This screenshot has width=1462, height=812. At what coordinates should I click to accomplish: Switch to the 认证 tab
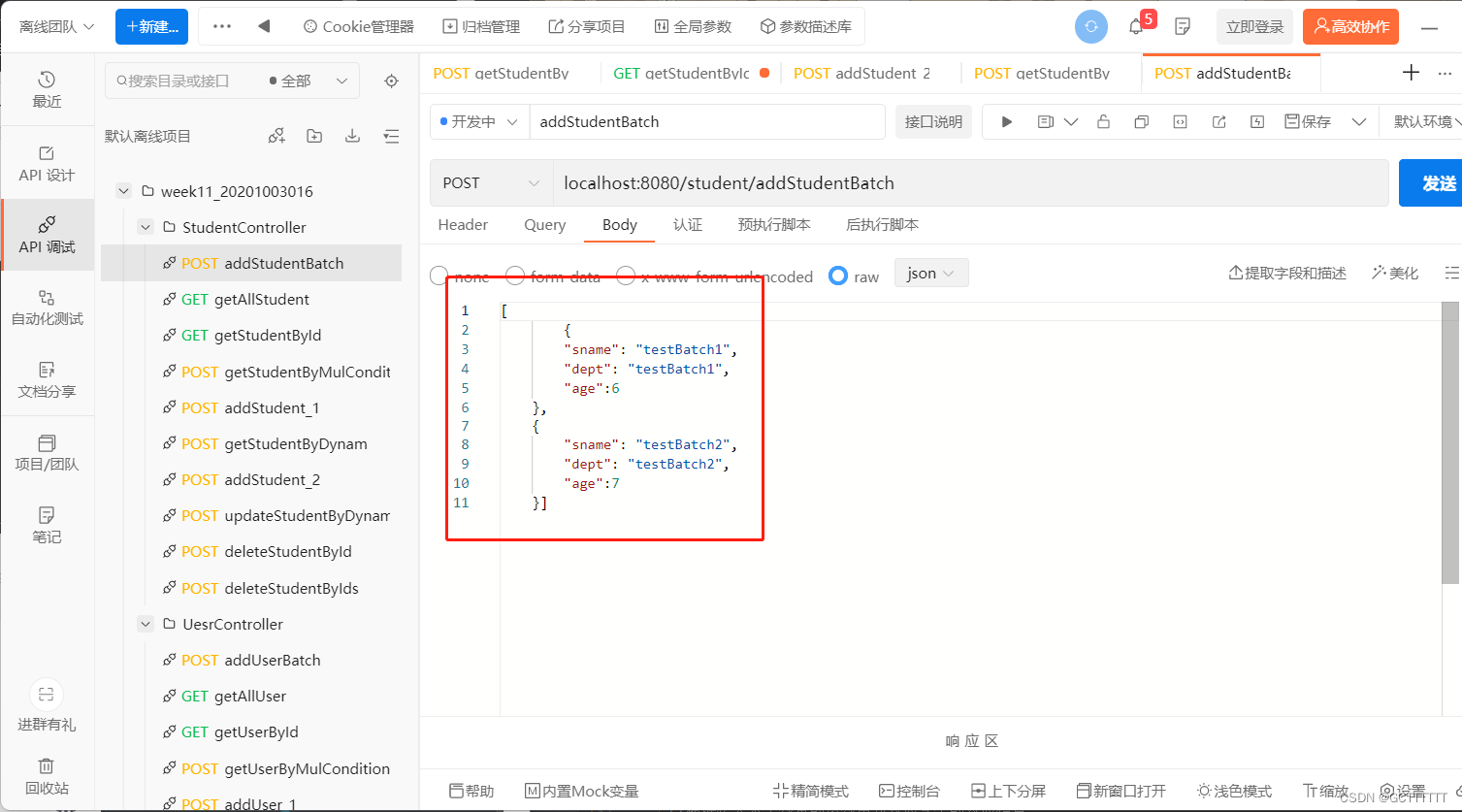tap(688, 224)
